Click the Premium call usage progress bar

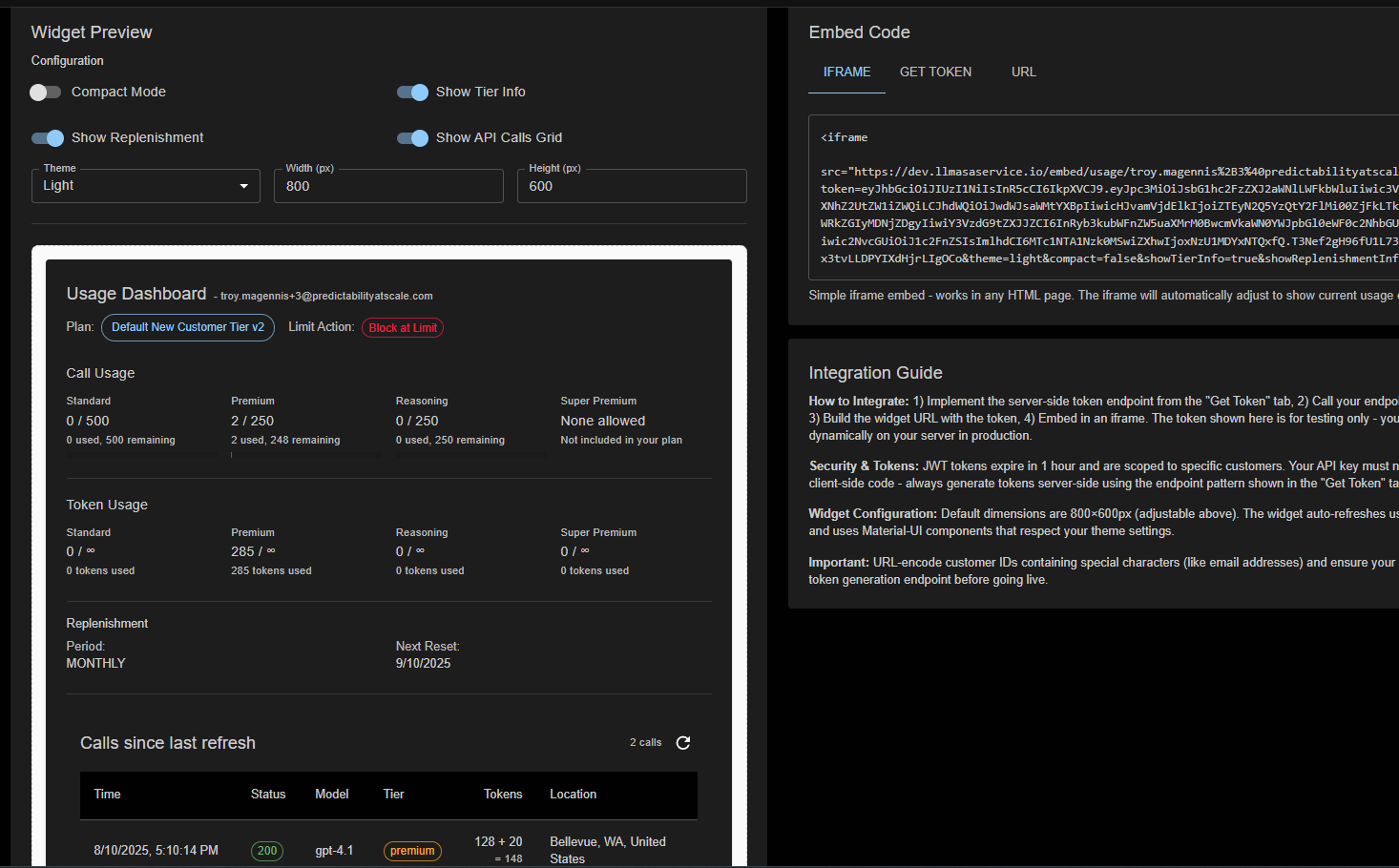[305, 455]
